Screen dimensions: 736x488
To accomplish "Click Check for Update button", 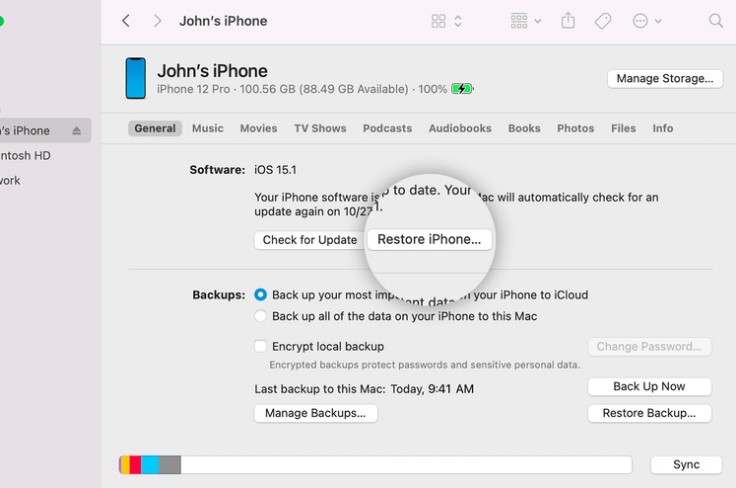I will (x=310, y=240).
